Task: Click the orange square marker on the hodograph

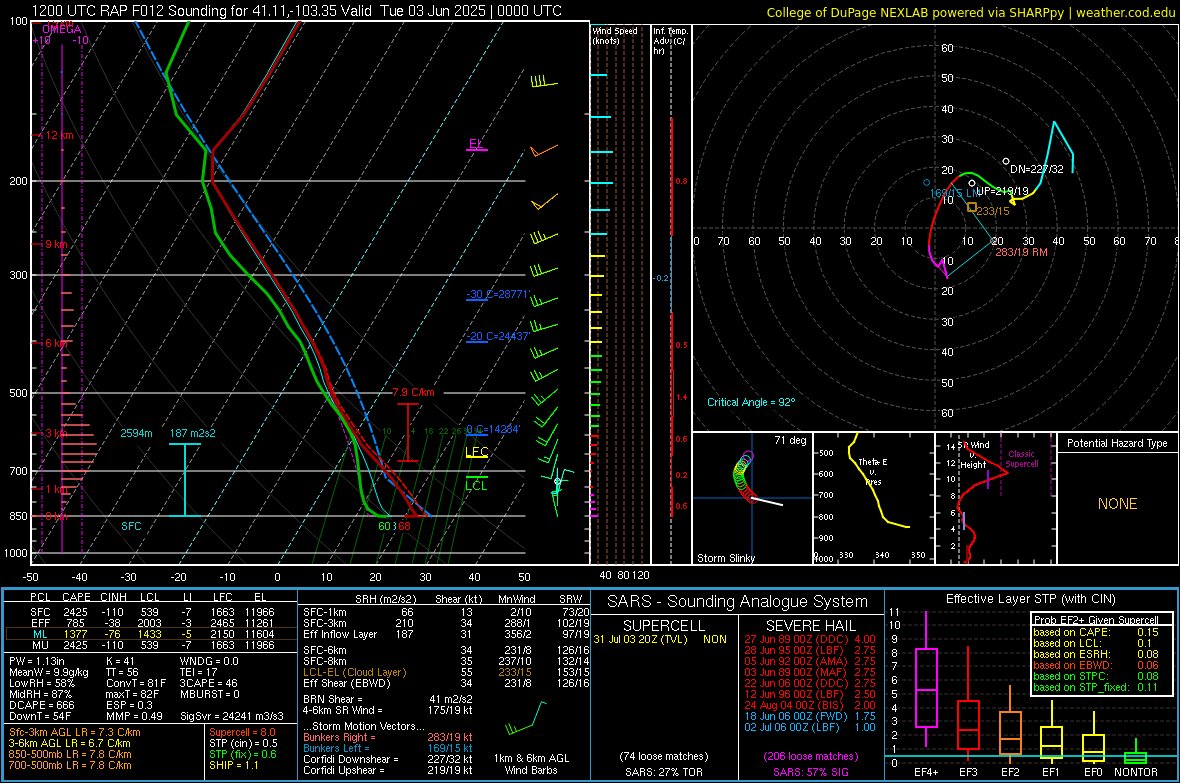Action: (x=972, y=207)
